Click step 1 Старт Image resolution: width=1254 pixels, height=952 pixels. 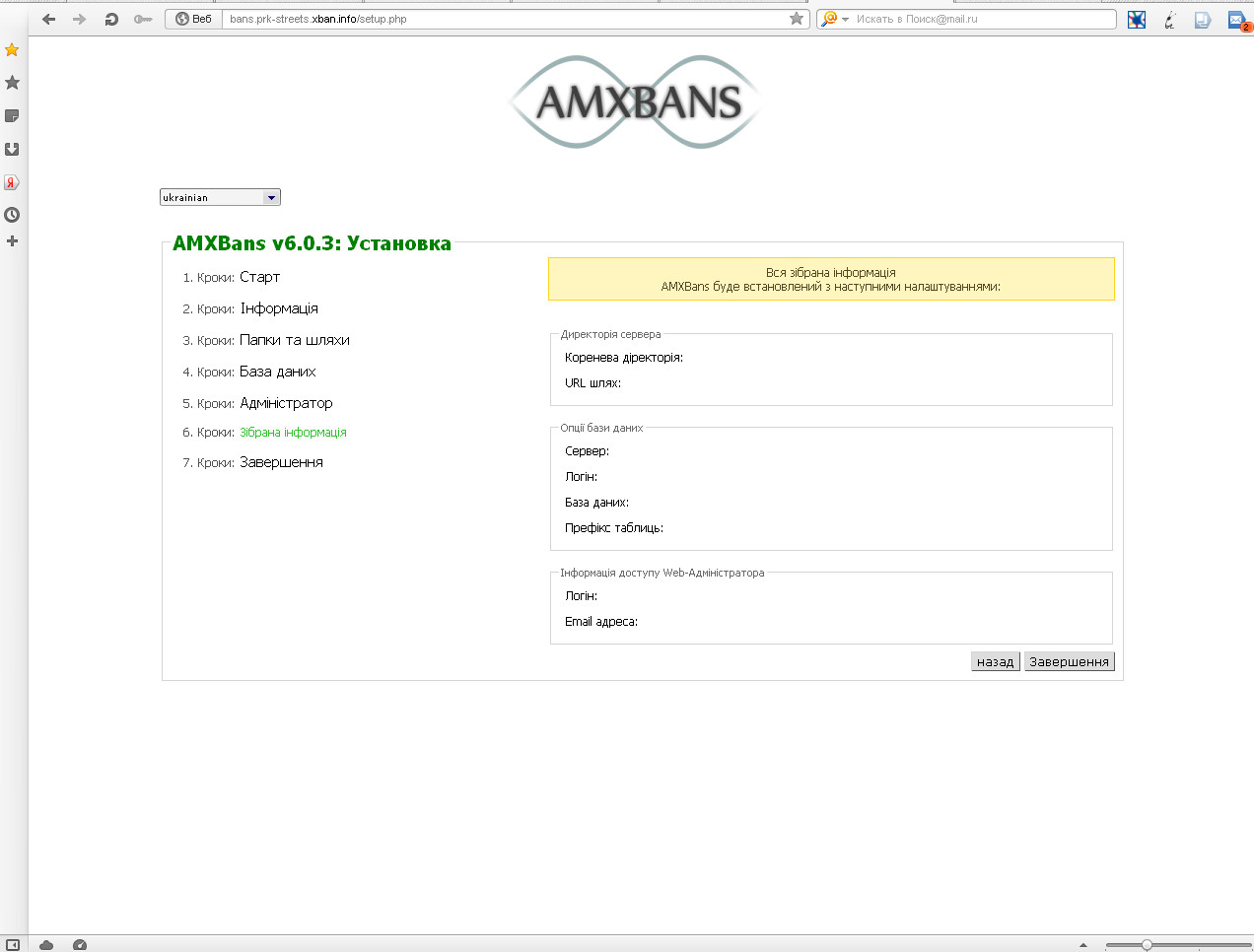tap(259, 277)
